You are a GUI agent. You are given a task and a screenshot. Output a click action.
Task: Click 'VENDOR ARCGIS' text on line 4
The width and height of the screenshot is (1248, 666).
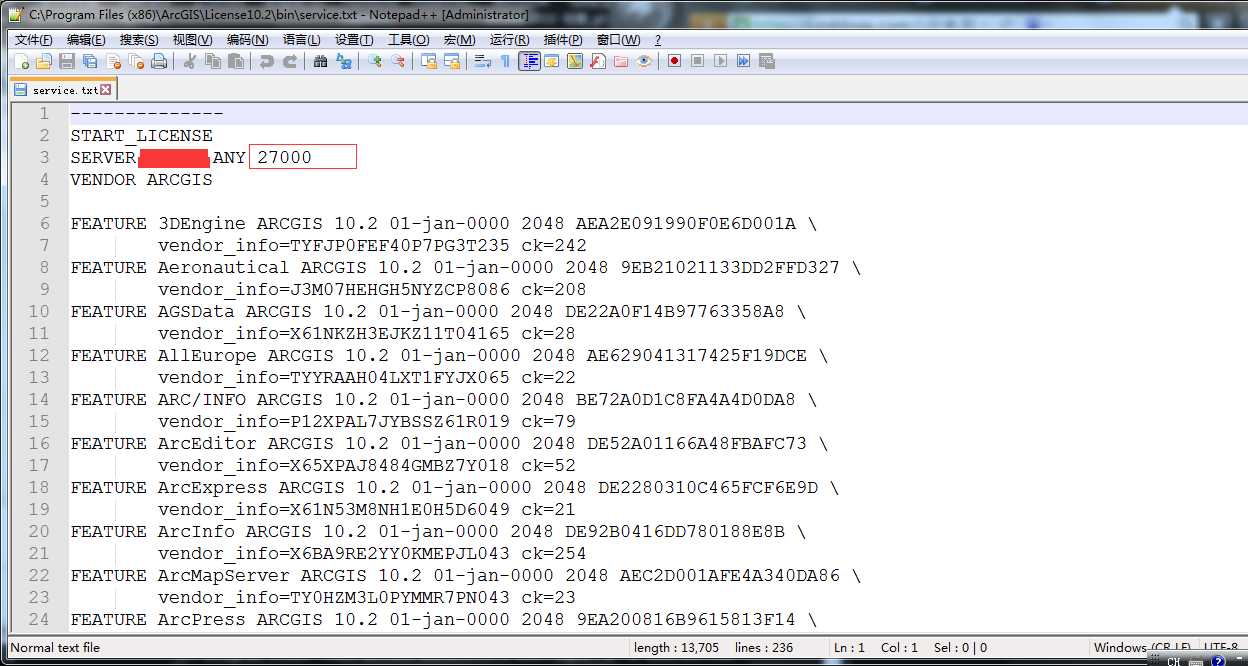coord(141,179)
